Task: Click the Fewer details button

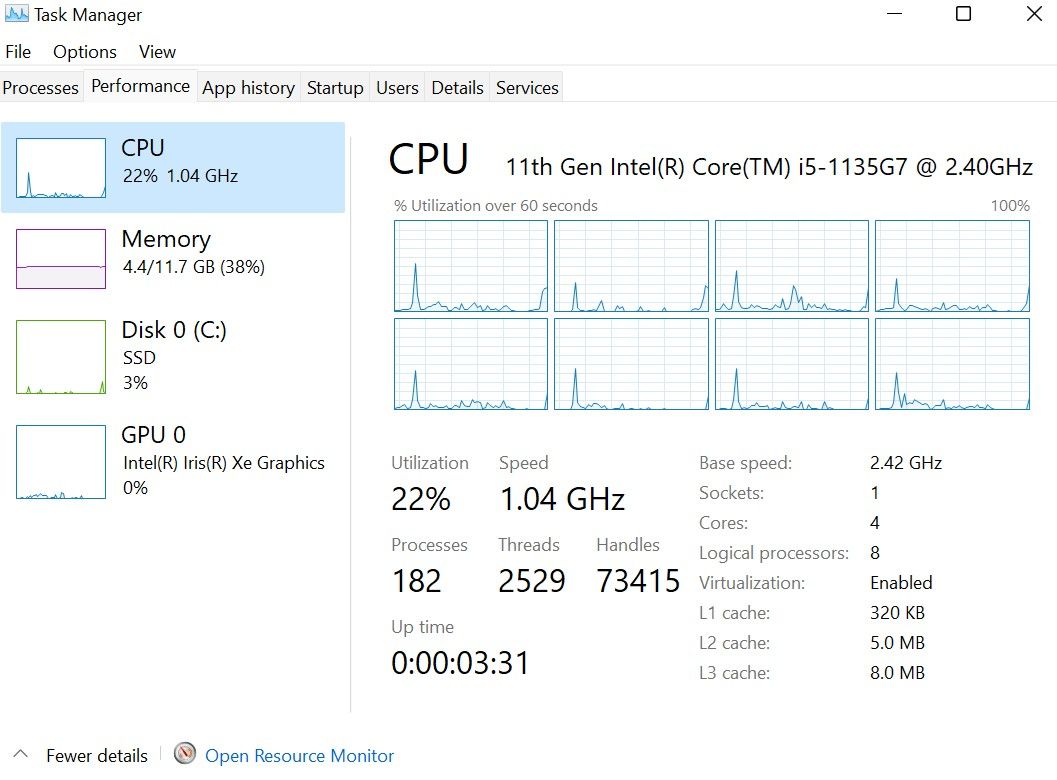Action: 97,755
